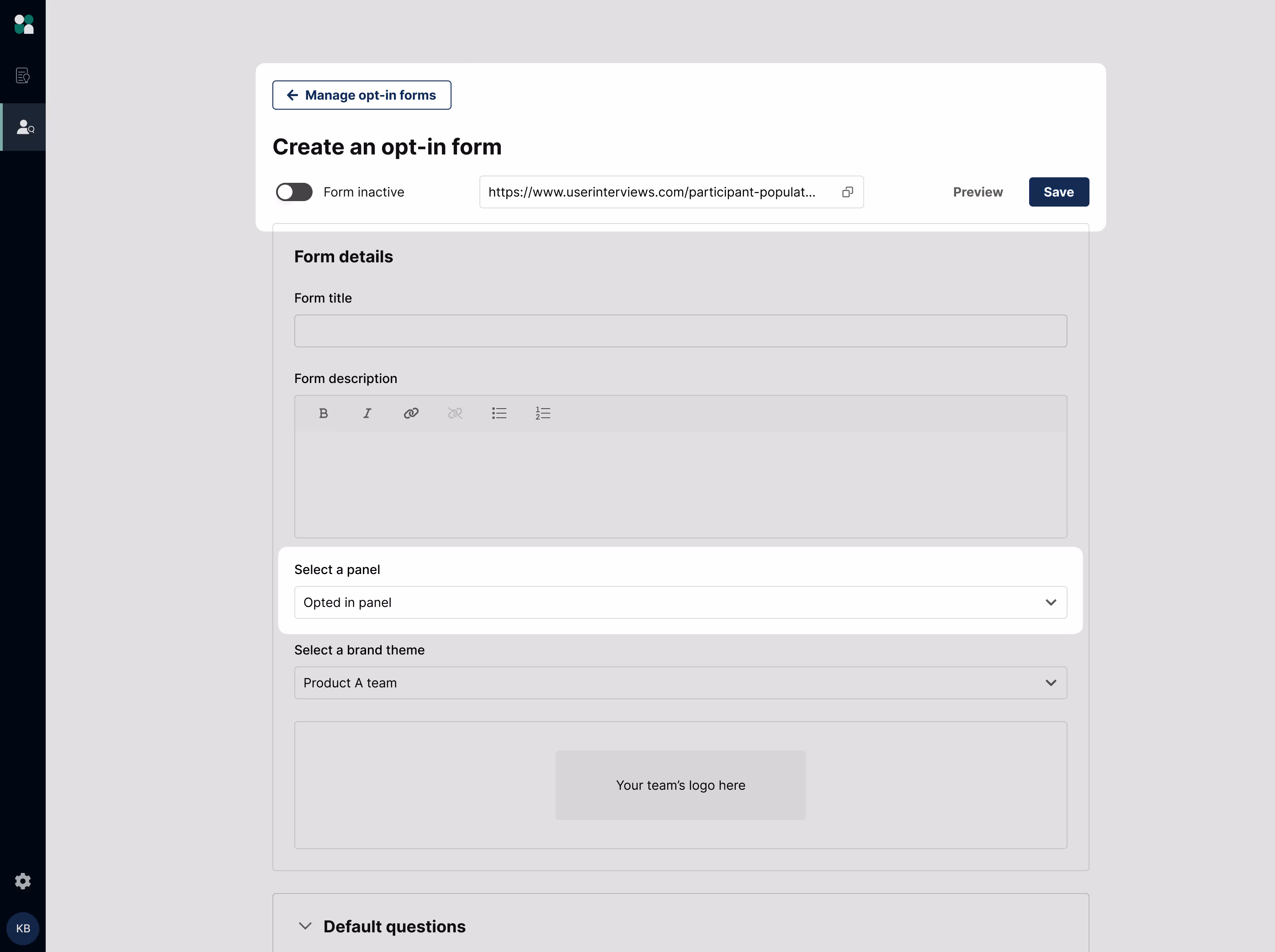1275x952 pixels.
Task: Toggle italic formatting in description
Action: click(367, 413)
